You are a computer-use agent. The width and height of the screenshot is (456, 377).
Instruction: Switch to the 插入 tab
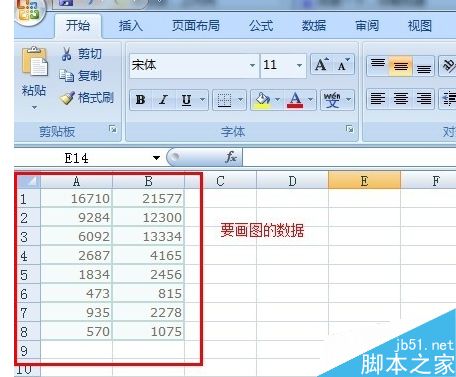(130, 26)
